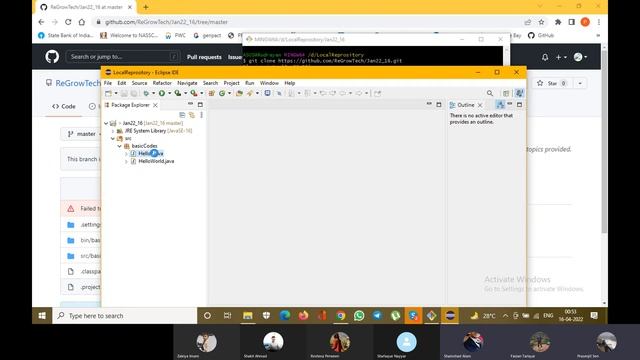Click the GitHub bookmark in Chrome bookmarks bar
The width and height of the screenshot is (640, 360).
pyautogui.click(x=541, y=36)
